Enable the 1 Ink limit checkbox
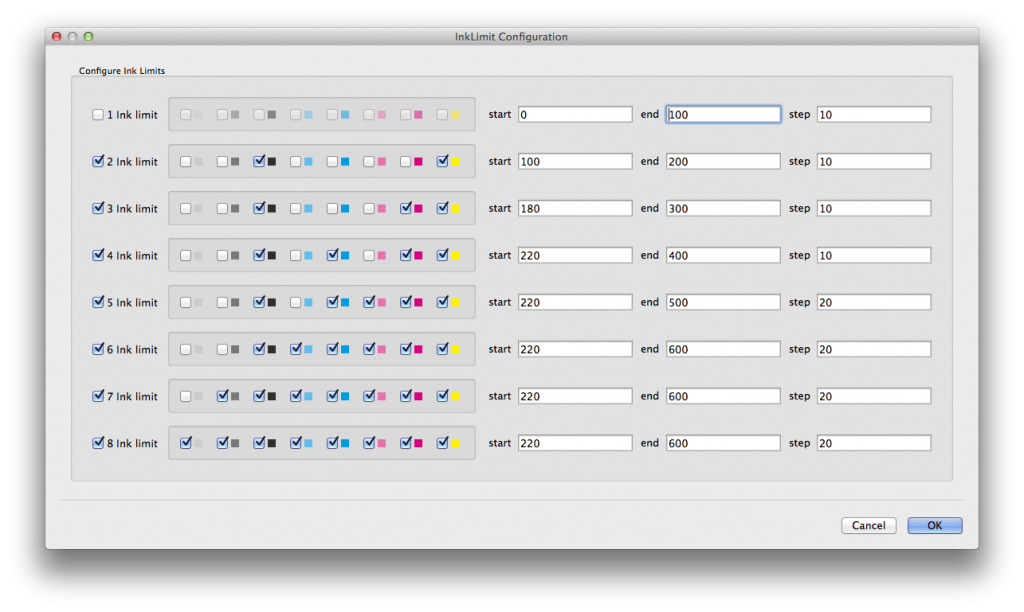1024x612 pixels. 98,114
